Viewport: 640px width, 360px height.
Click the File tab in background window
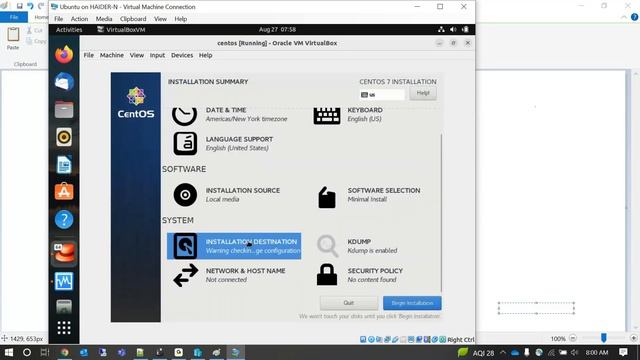pos(14,17)
